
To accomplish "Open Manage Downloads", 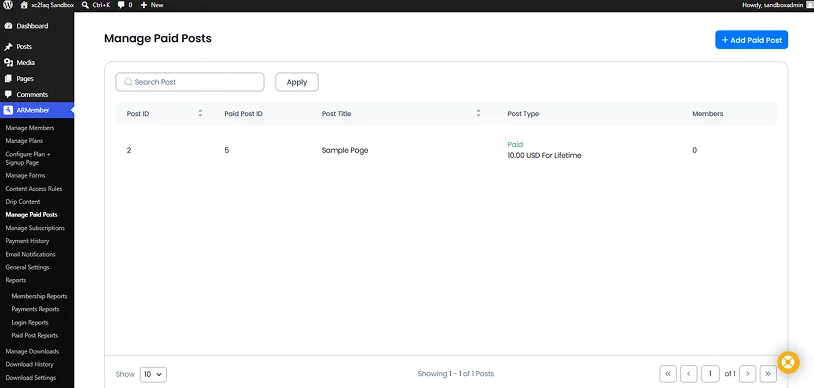I will 32,351.
